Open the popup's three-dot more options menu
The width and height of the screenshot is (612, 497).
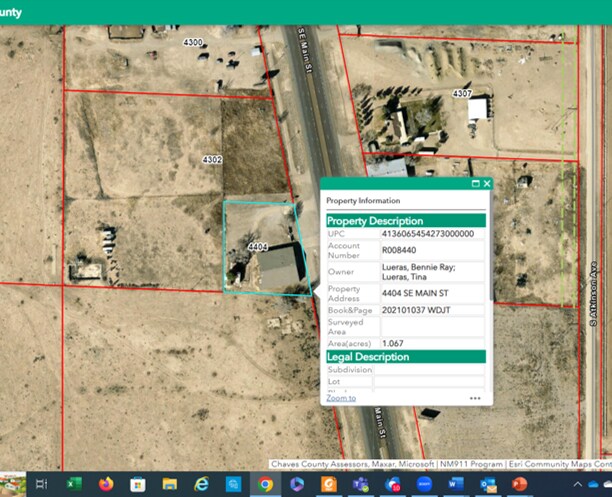click(x=475, y=398)
